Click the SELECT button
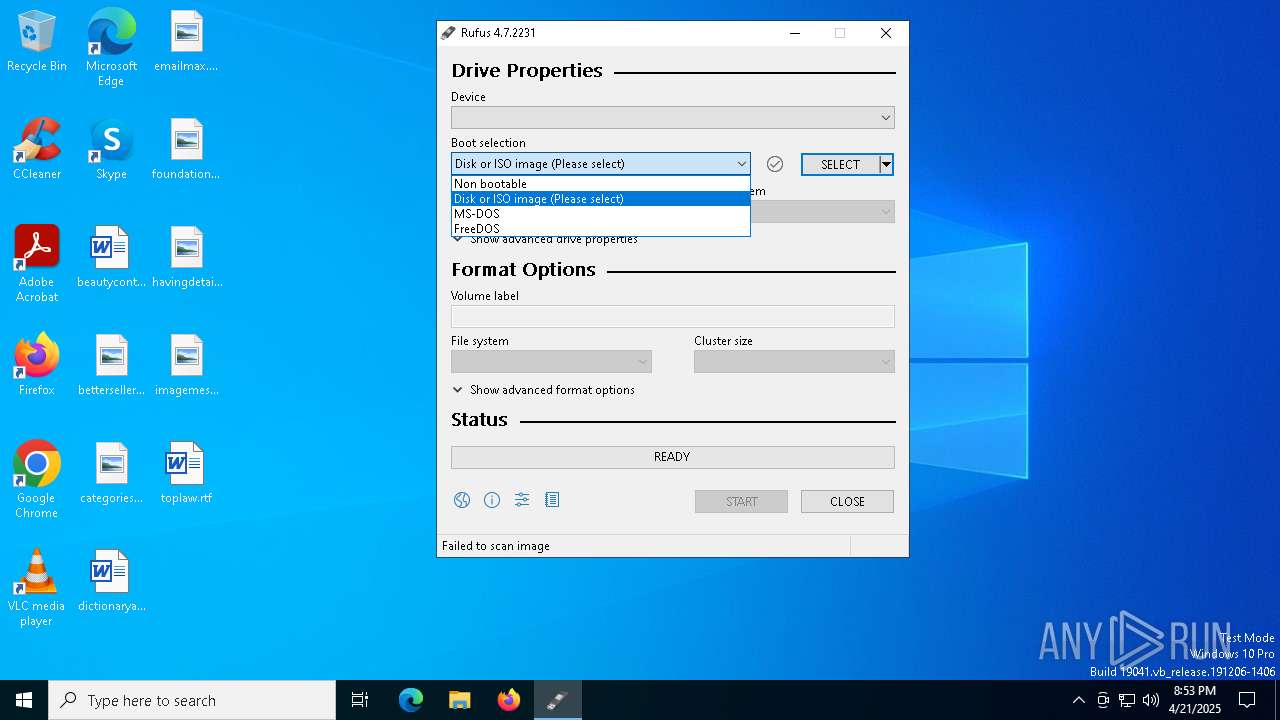Viewport: 1280px width, 720px height. click(x=840, y=164)
